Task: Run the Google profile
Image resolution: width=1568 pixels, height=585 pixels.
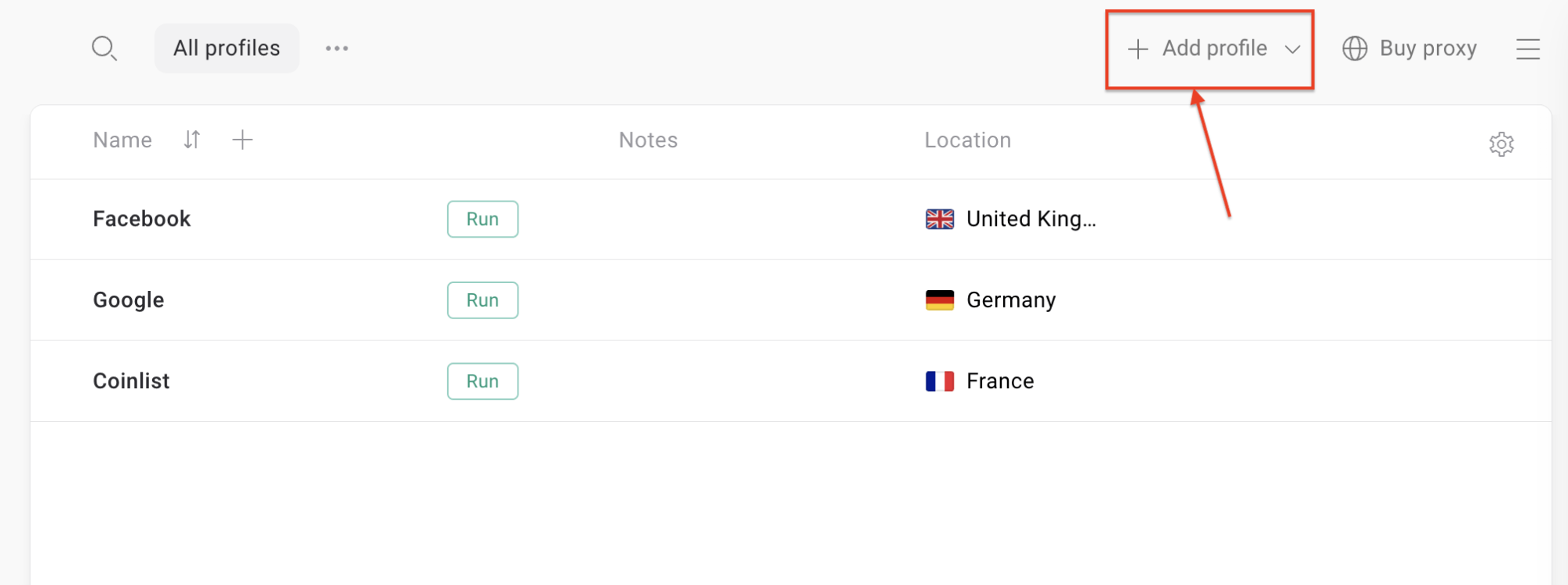Action: click(x=482, y=300)
